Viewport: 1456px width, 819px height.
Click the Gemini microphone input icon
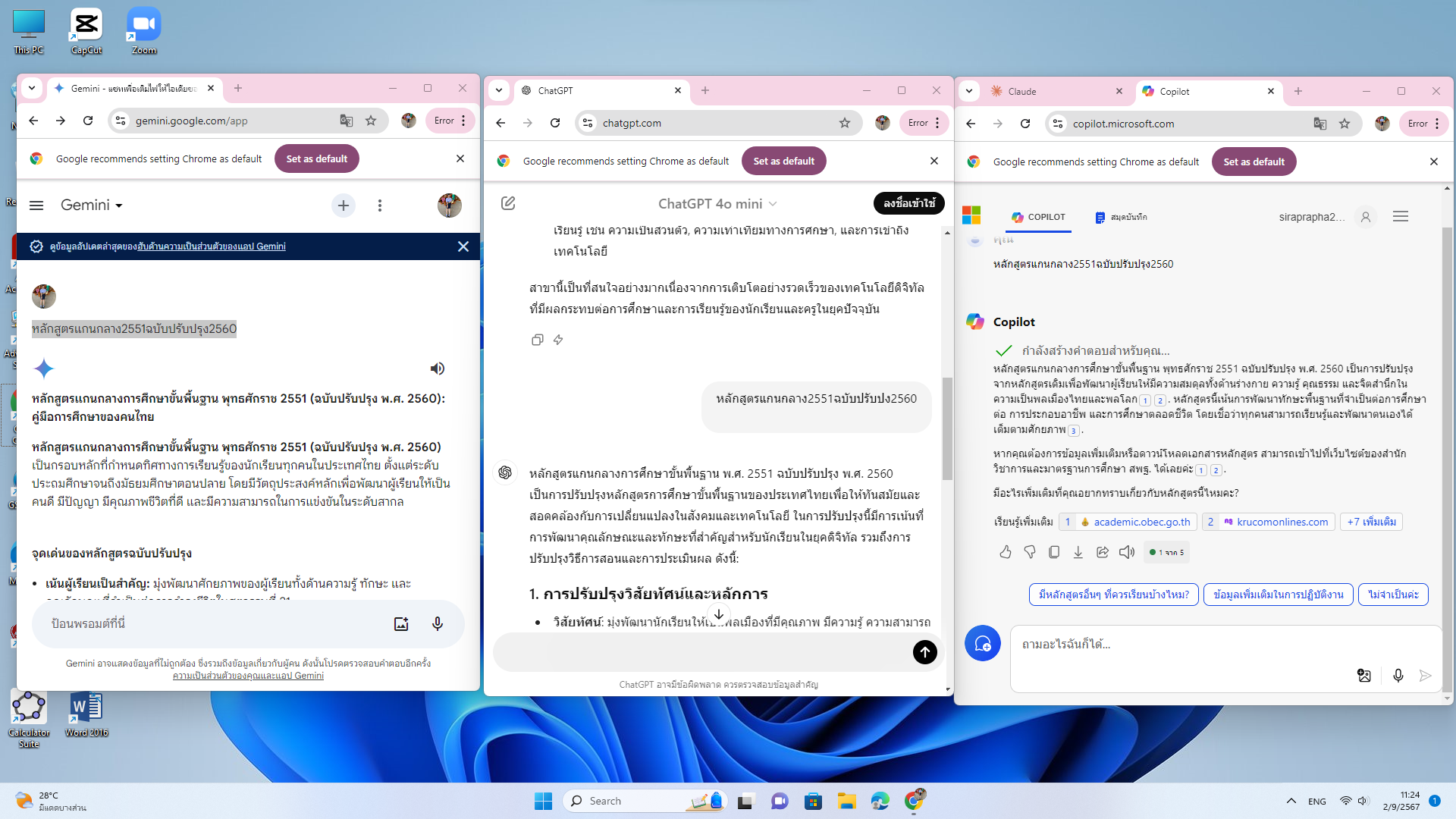coord(438,623)
